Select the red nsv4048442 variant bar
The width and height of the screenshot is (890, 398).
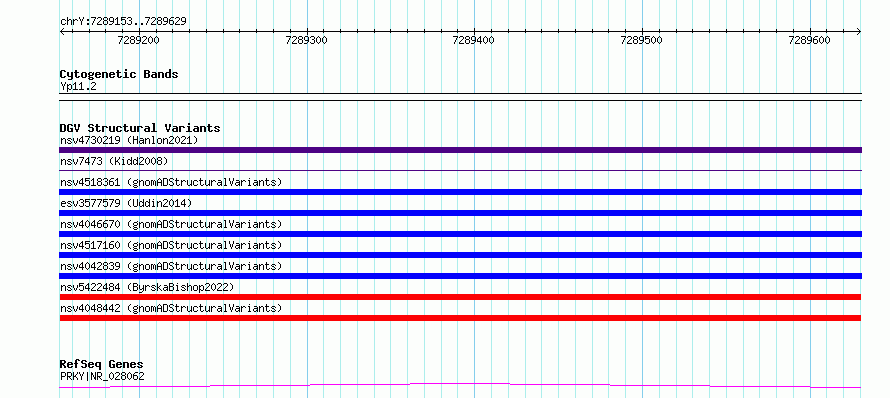[x=460, y=318]
